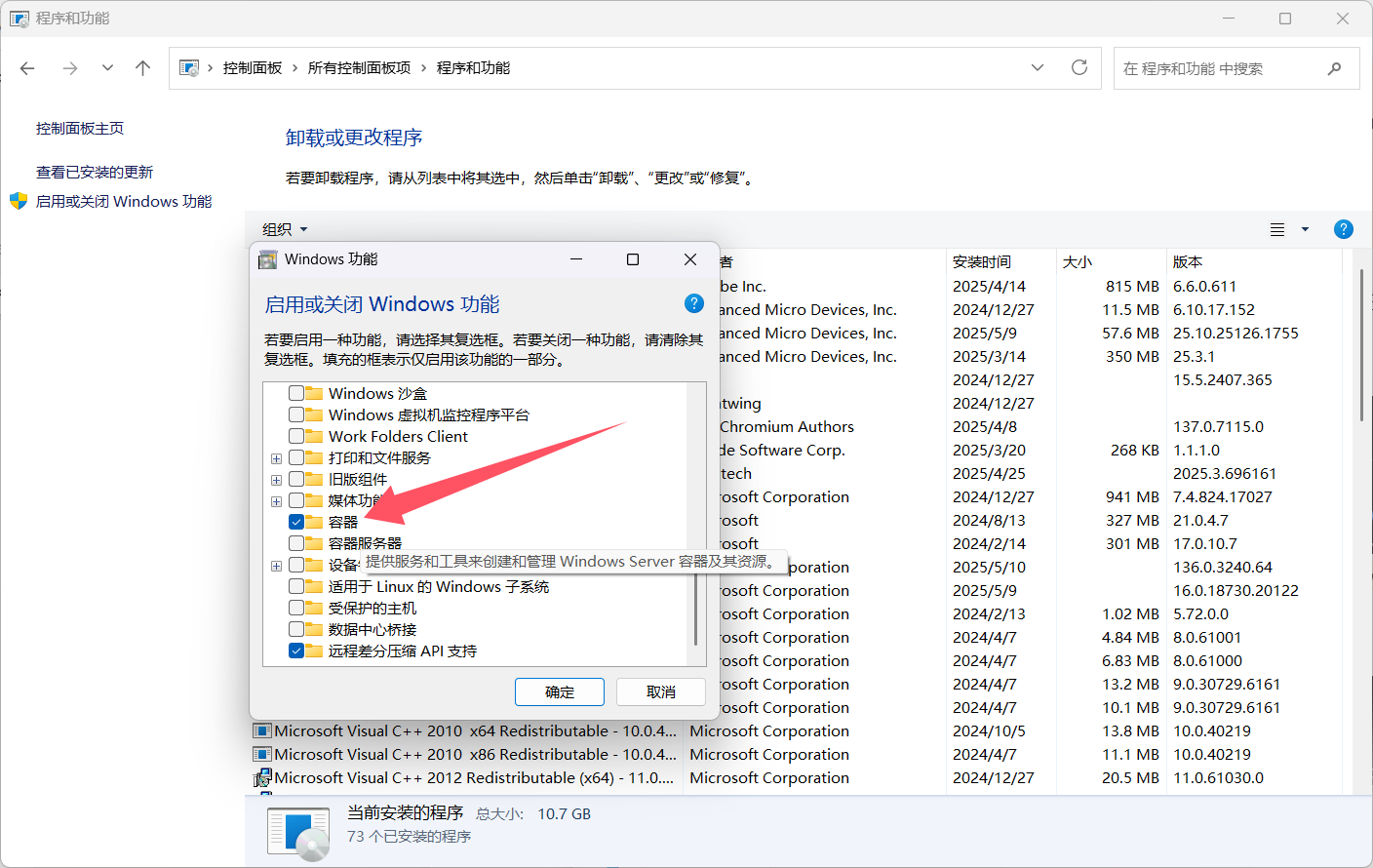Confirm changes with the 确定 button

[x=559, y=691]
